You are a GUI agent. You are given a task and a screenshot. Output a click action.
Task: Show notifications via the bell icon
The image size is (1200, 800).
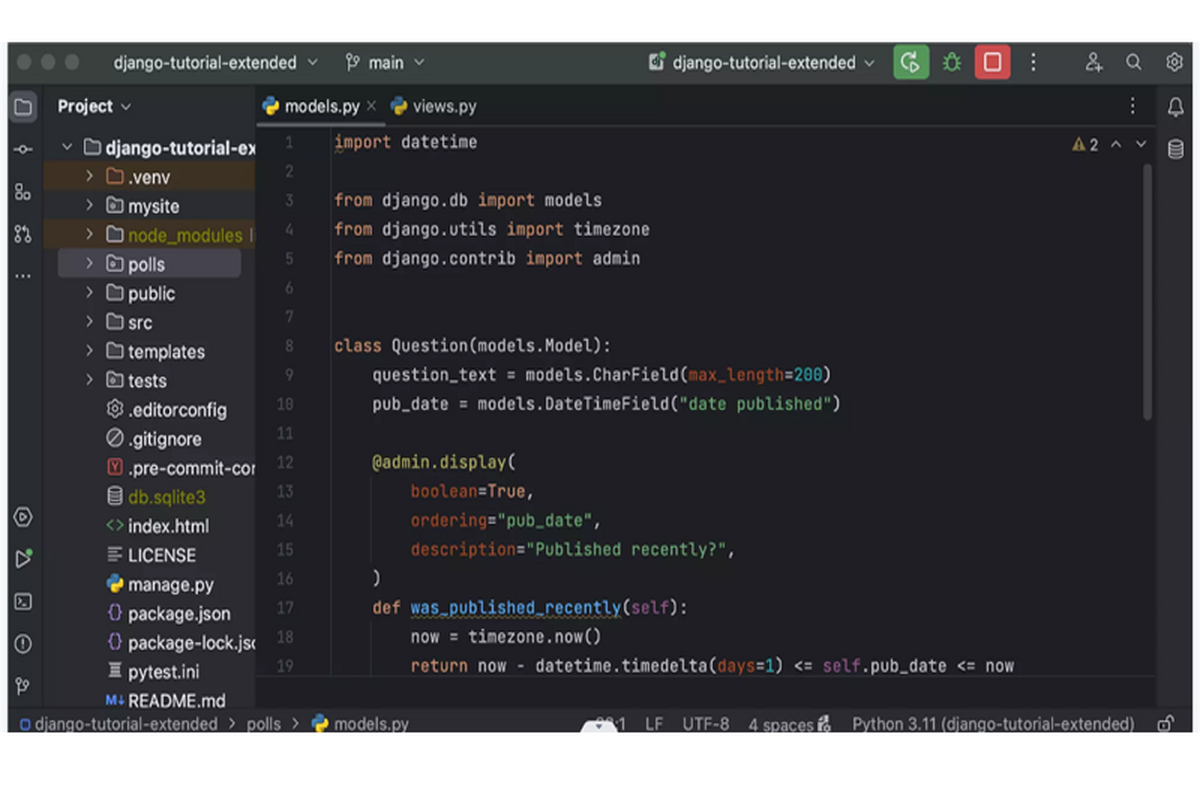click(1176, 105)
